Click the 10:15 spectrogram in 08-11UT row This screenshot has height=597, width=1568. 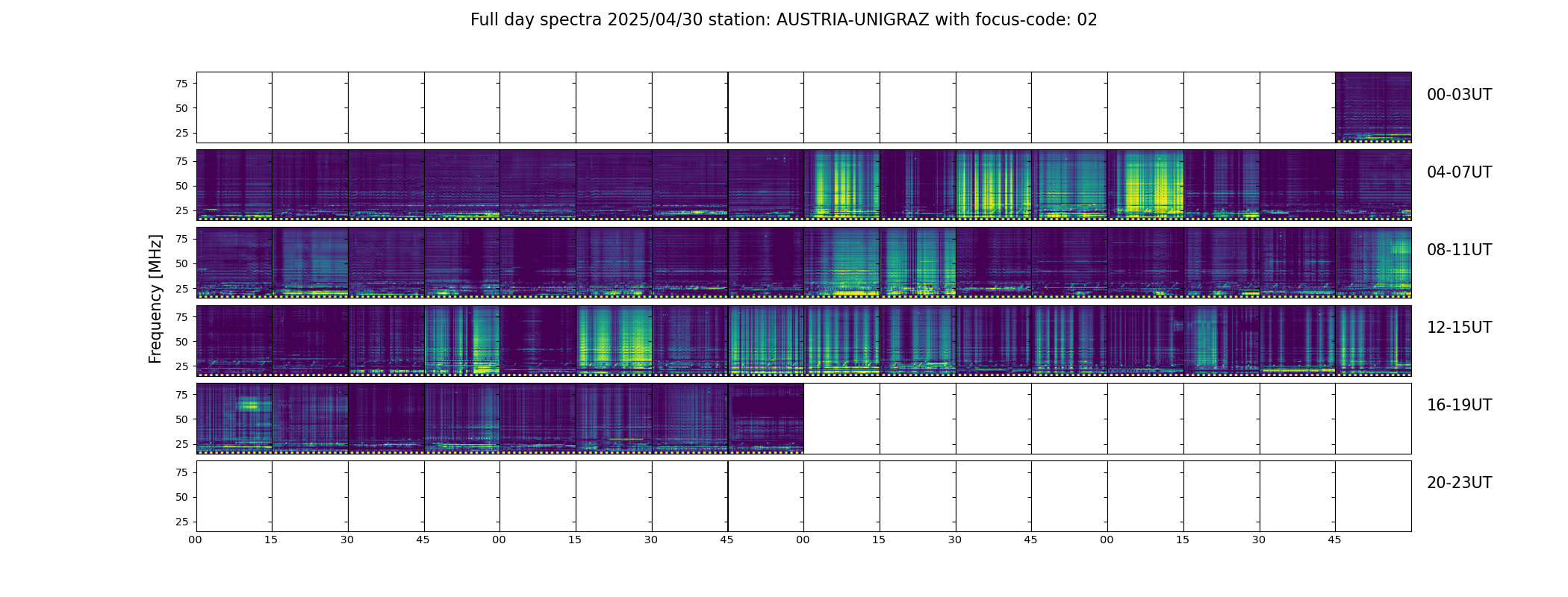tap(918, 263)
